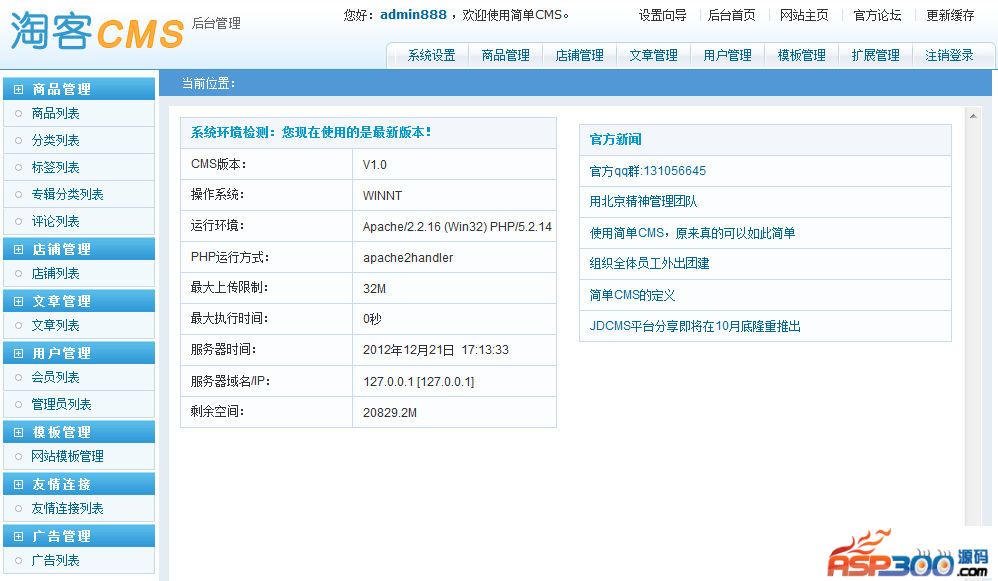Select the apache2handler value

(x=408, y=258)
